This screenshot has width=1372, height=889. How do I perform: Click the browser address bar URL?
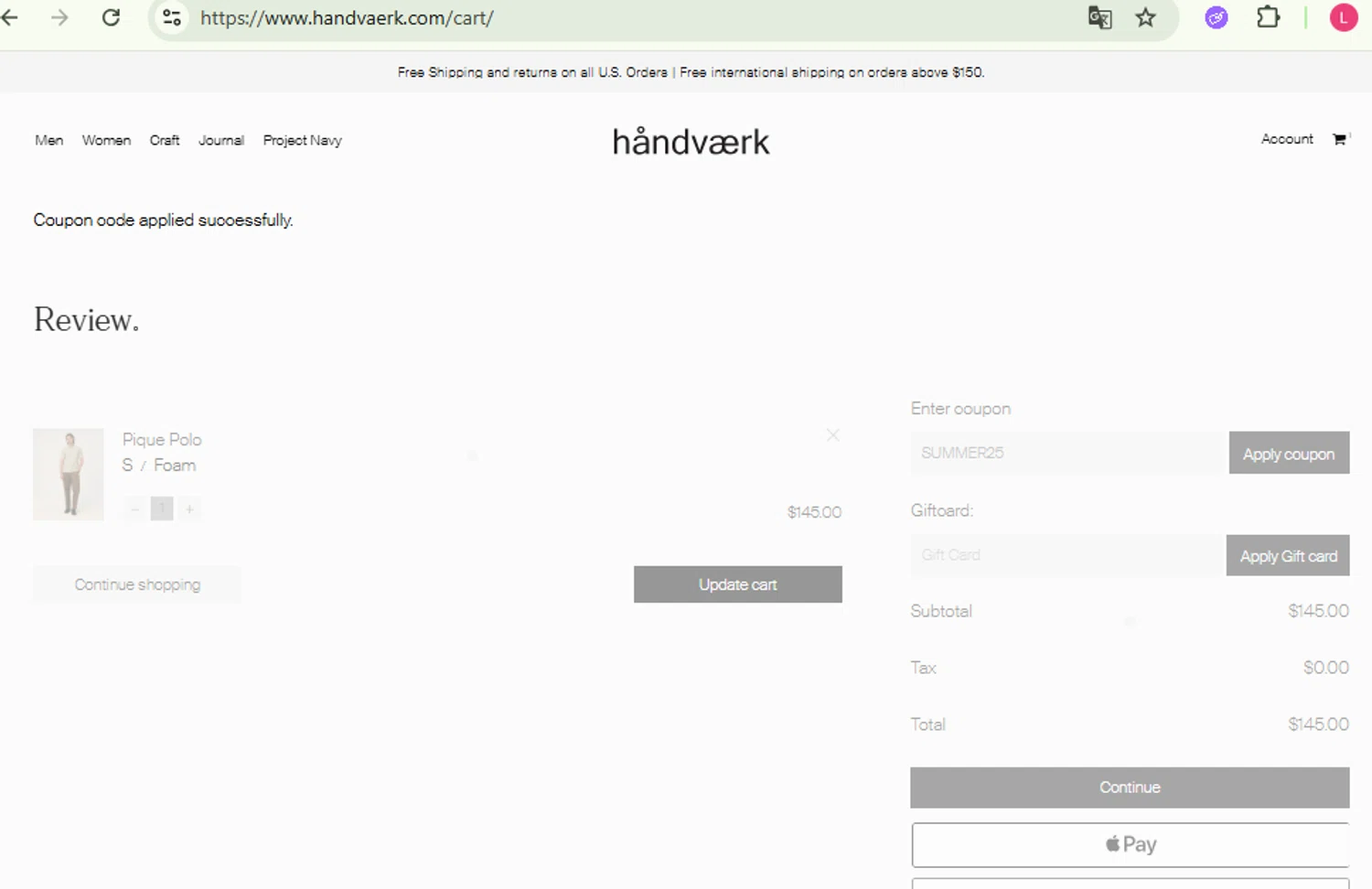tap(347, 18)
